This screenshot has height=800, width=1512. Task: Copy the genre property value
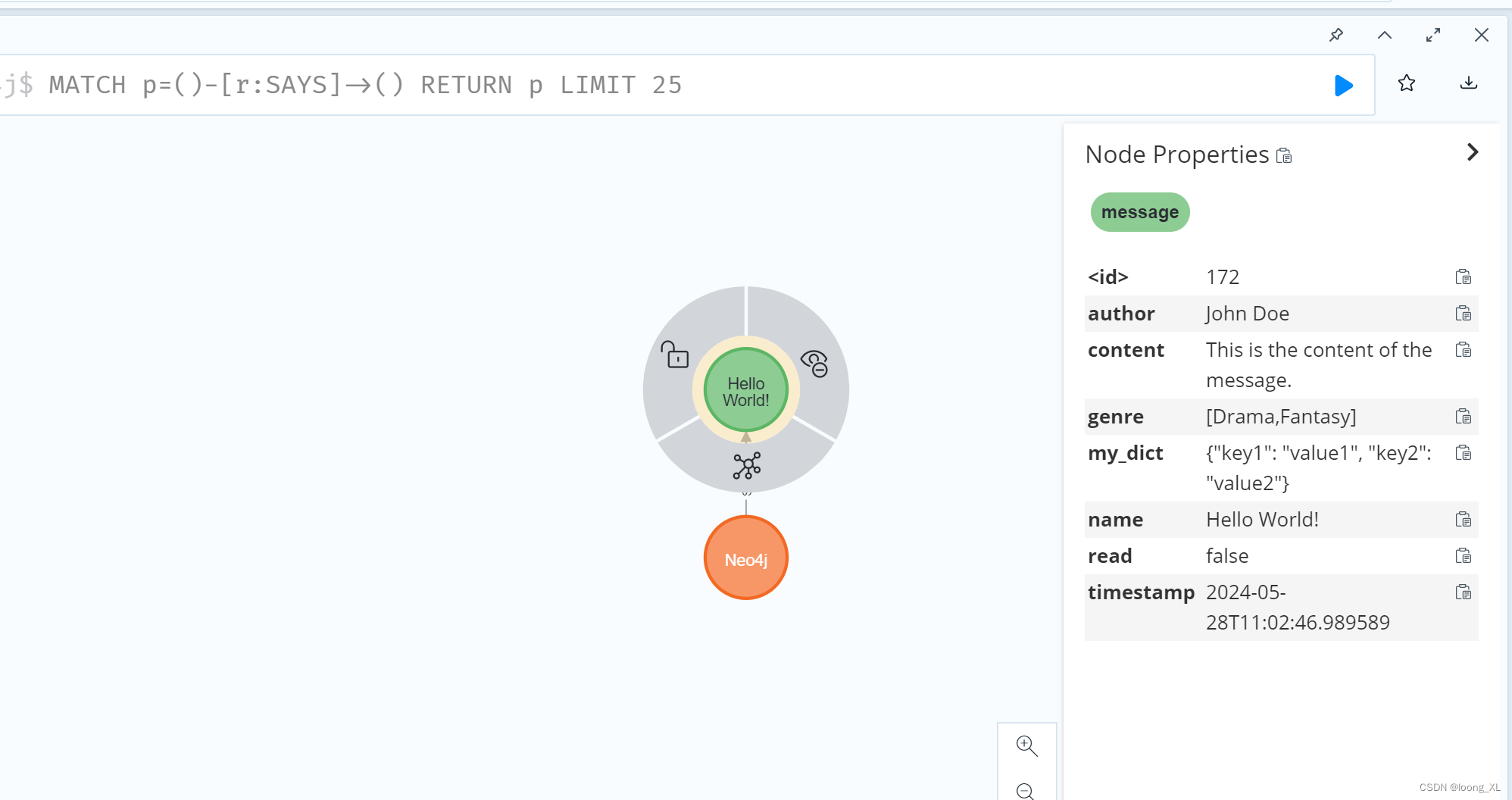point(1464,417)
